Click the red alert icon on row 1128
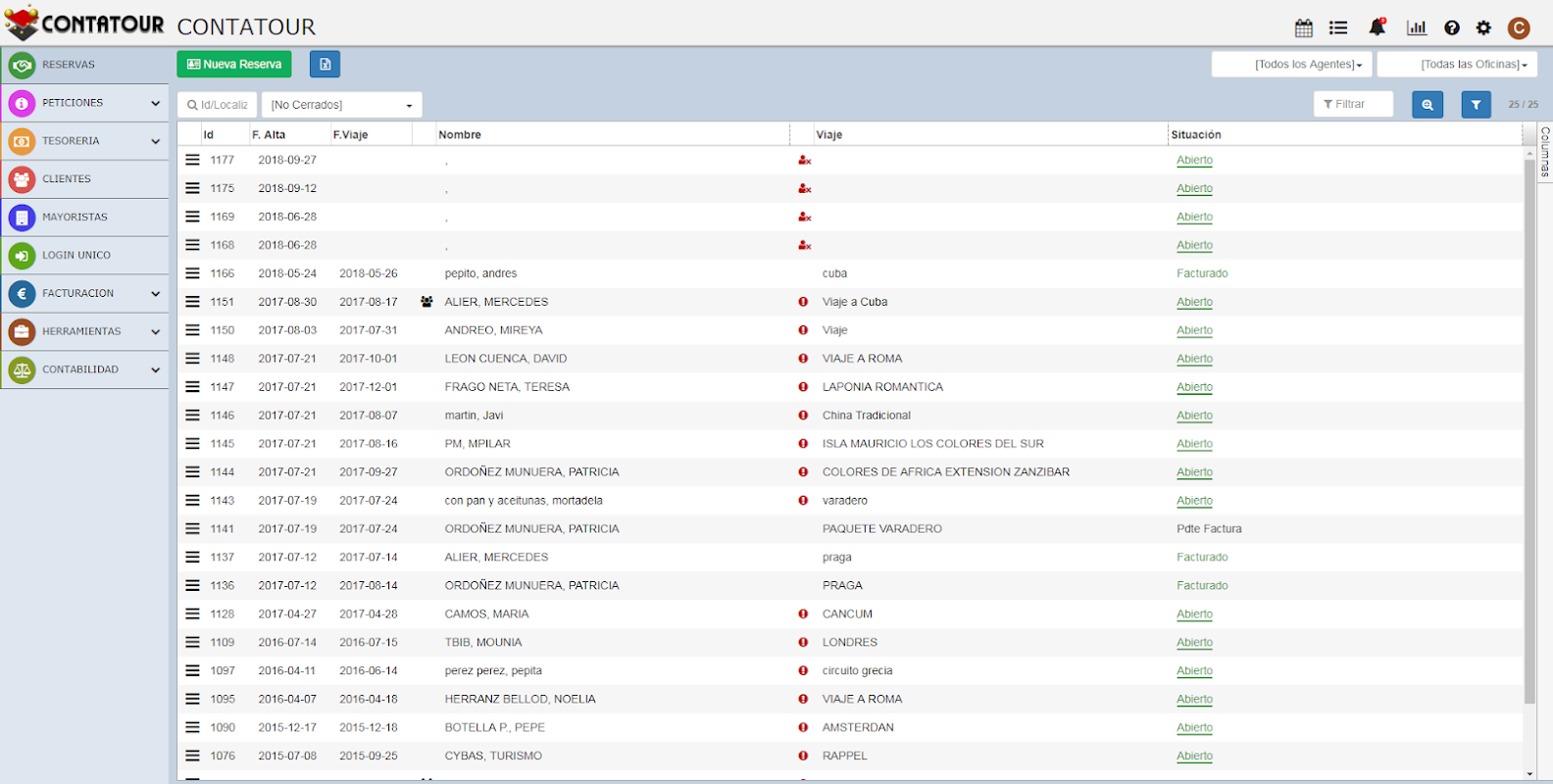 [x=803, y=614]
